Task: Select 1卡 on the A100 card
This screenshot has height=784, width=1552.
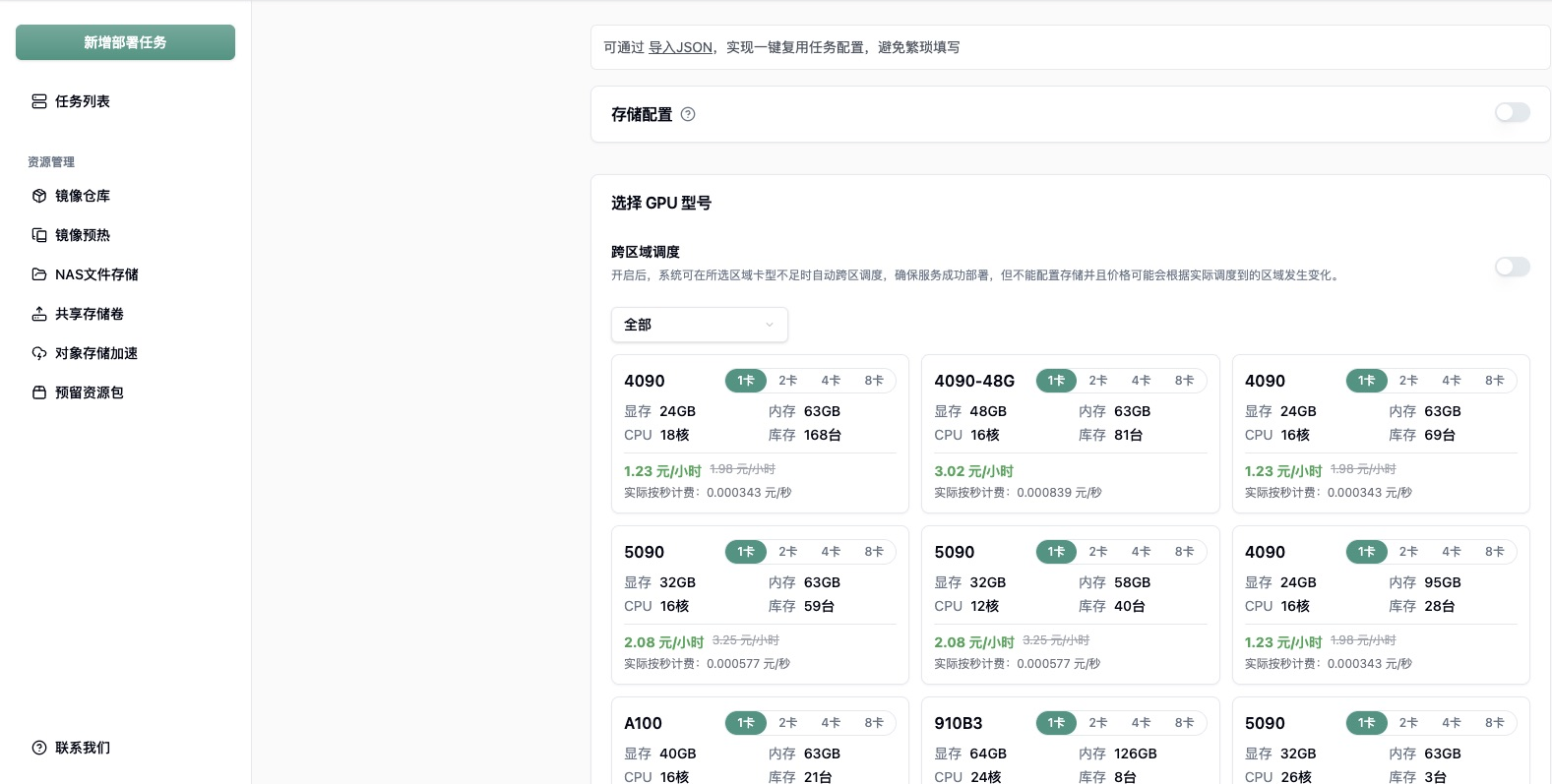Action: pyautogui.click(x=746, y=723)
